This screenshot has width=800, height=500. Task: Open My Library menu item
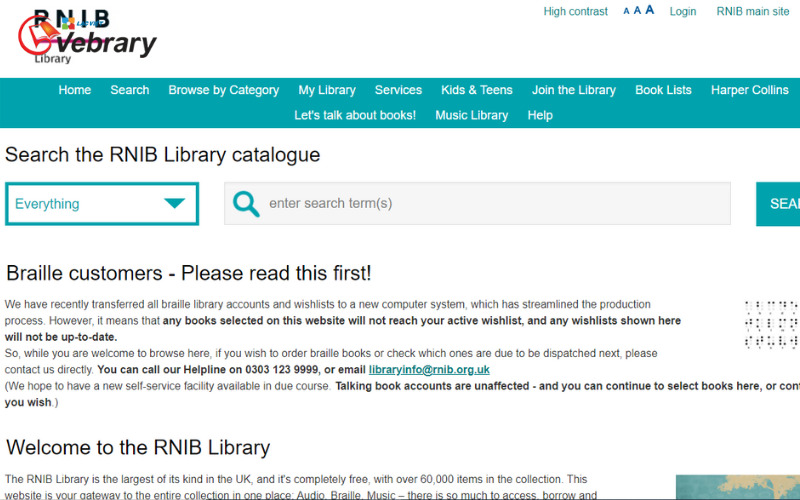tap(327, 90)
